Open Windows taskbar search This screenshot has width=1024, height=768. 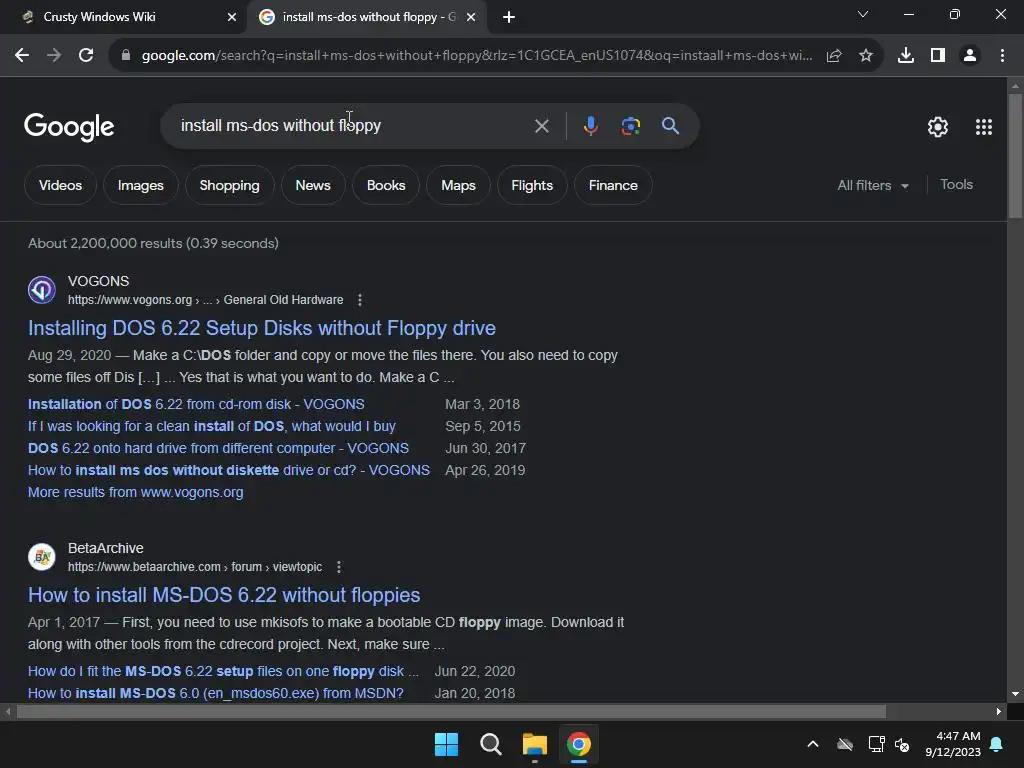pyautogui.click(x=490, y=744)
